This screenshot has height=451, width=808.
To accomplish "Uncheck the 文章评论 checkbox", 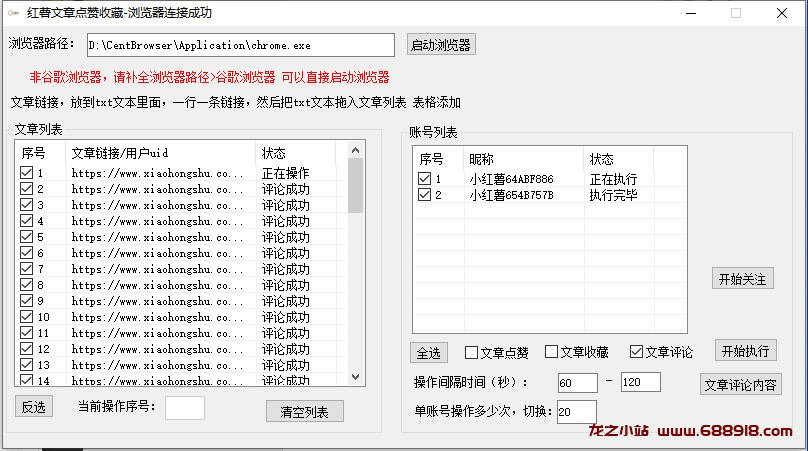I will tap(636, 352).
